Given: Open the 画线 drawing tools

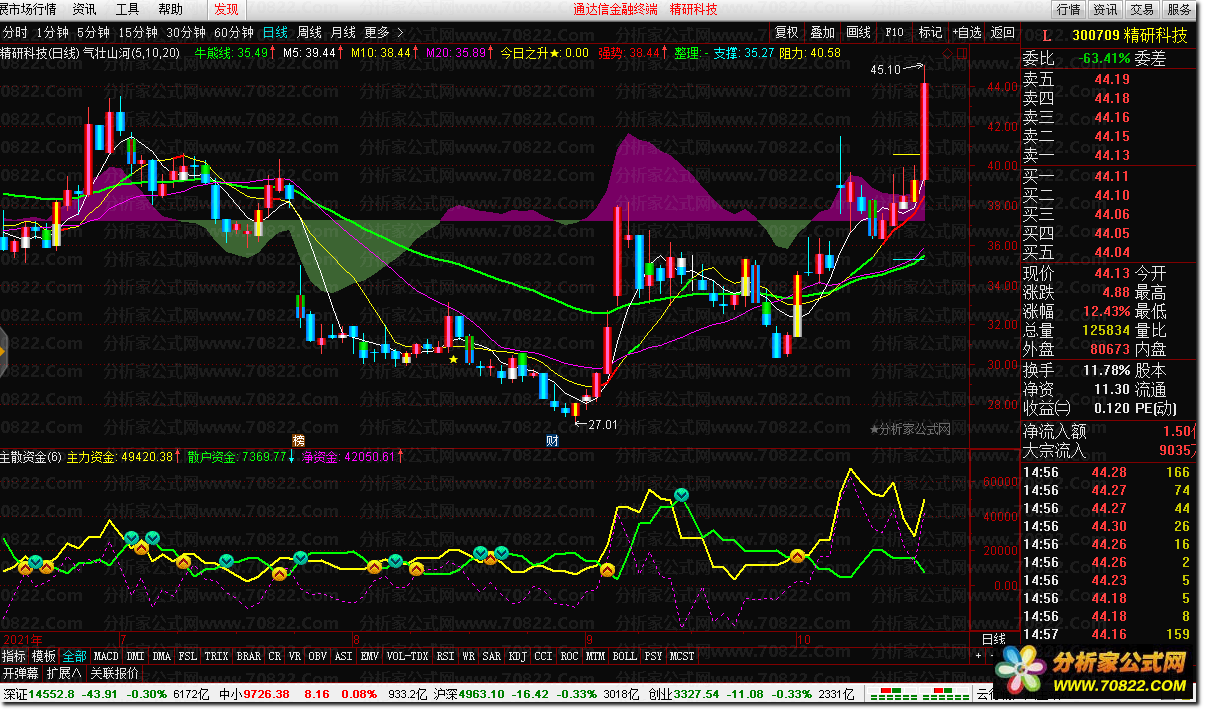Looking at the screenshot, I should tap(857, 32).
